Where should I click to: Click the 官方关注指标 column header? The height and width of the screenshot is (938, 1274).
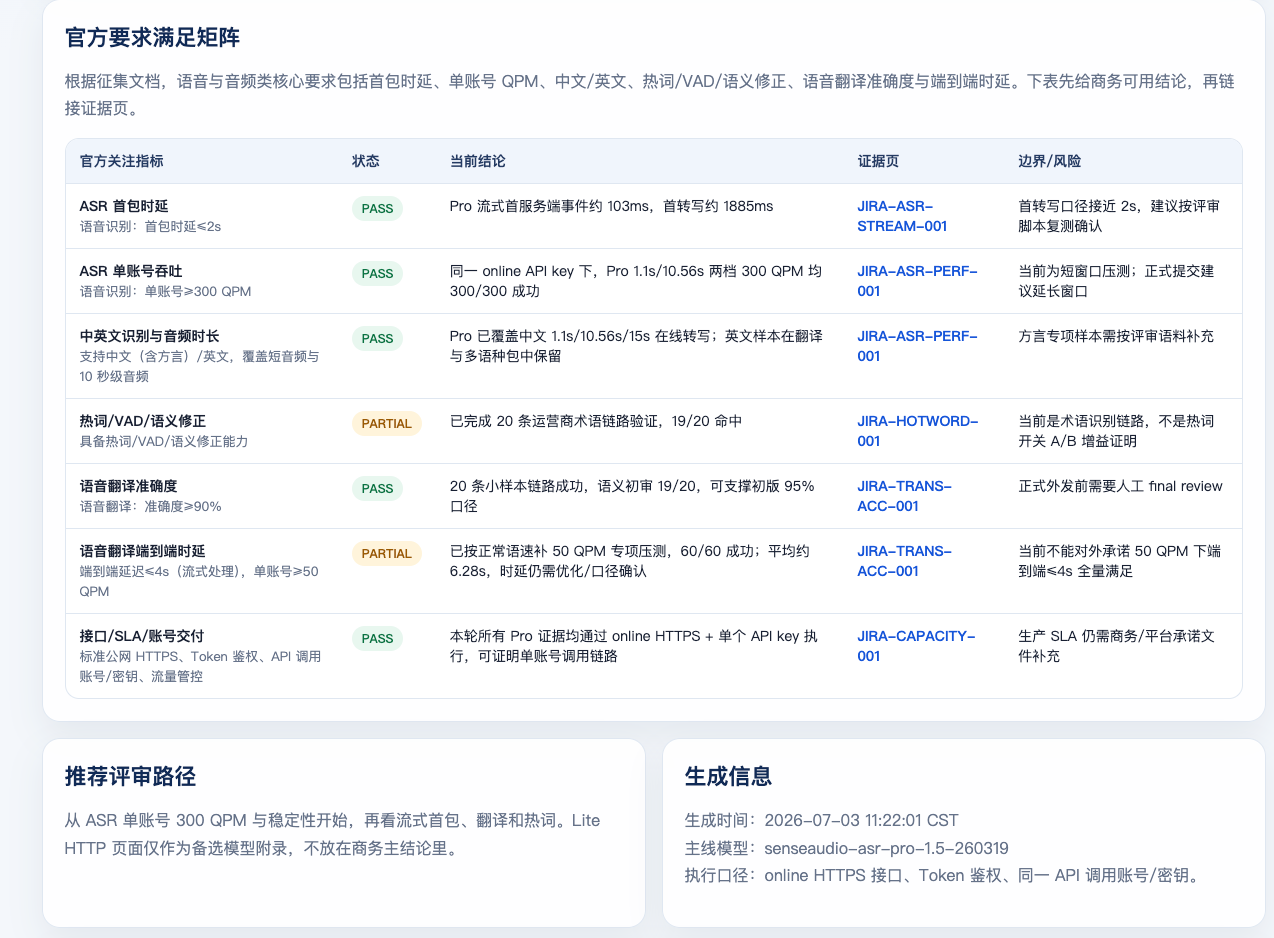[122, 161]
